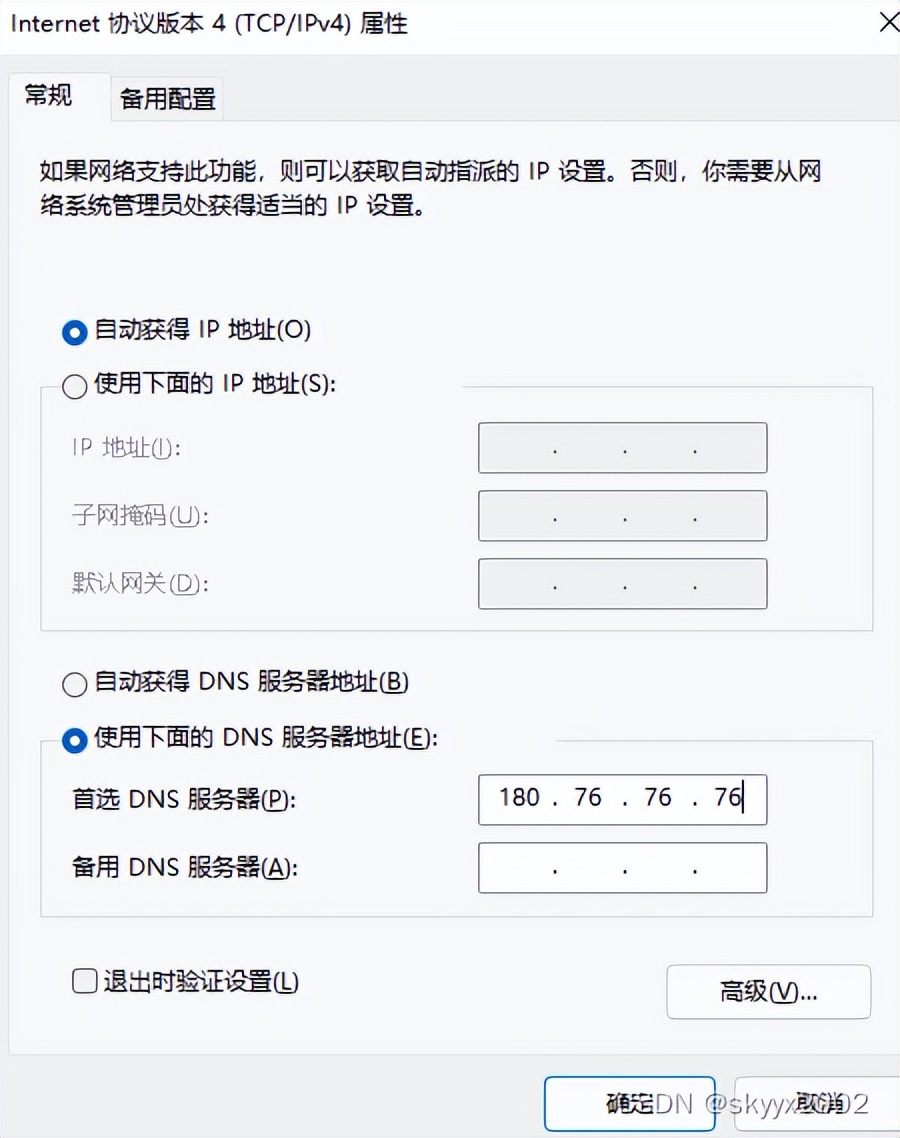Image resolution: width=900 pixels, height=1138 pixels.
Task: Open the 高级 advanced settings dialog
Action: point(768,992)
